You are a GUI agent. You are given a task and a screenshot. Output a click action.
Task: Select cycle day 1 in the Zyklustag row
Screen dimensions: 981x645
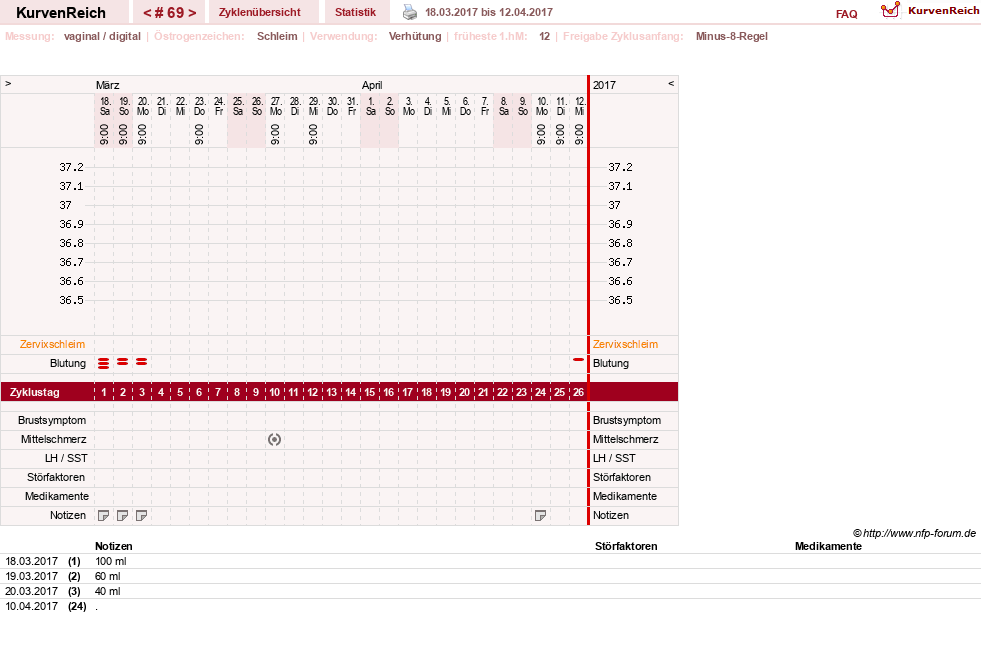pyautogui.click(x=104, y=392)
